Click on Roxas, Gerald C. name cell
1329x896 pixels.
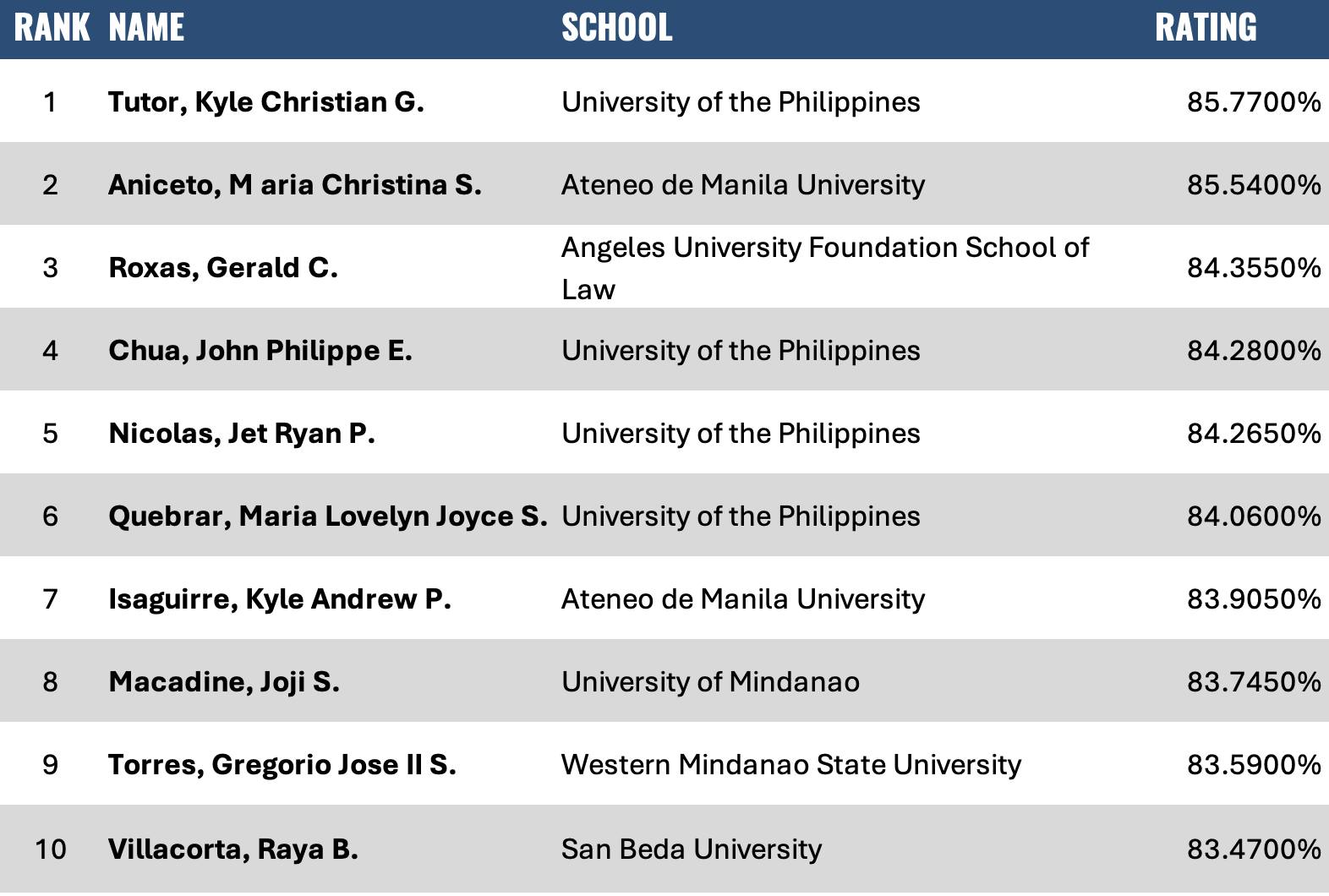[x=223, y=268]
